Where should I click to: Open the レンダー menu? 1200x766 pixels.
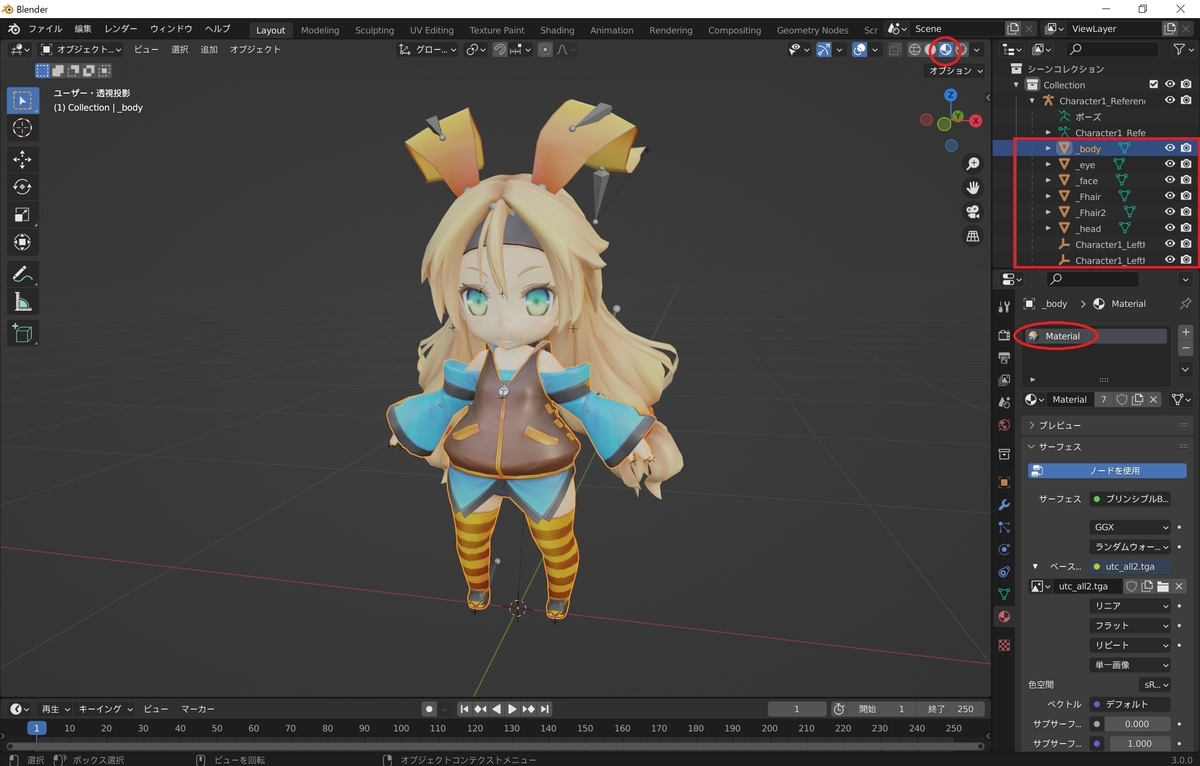coord(121,30)
